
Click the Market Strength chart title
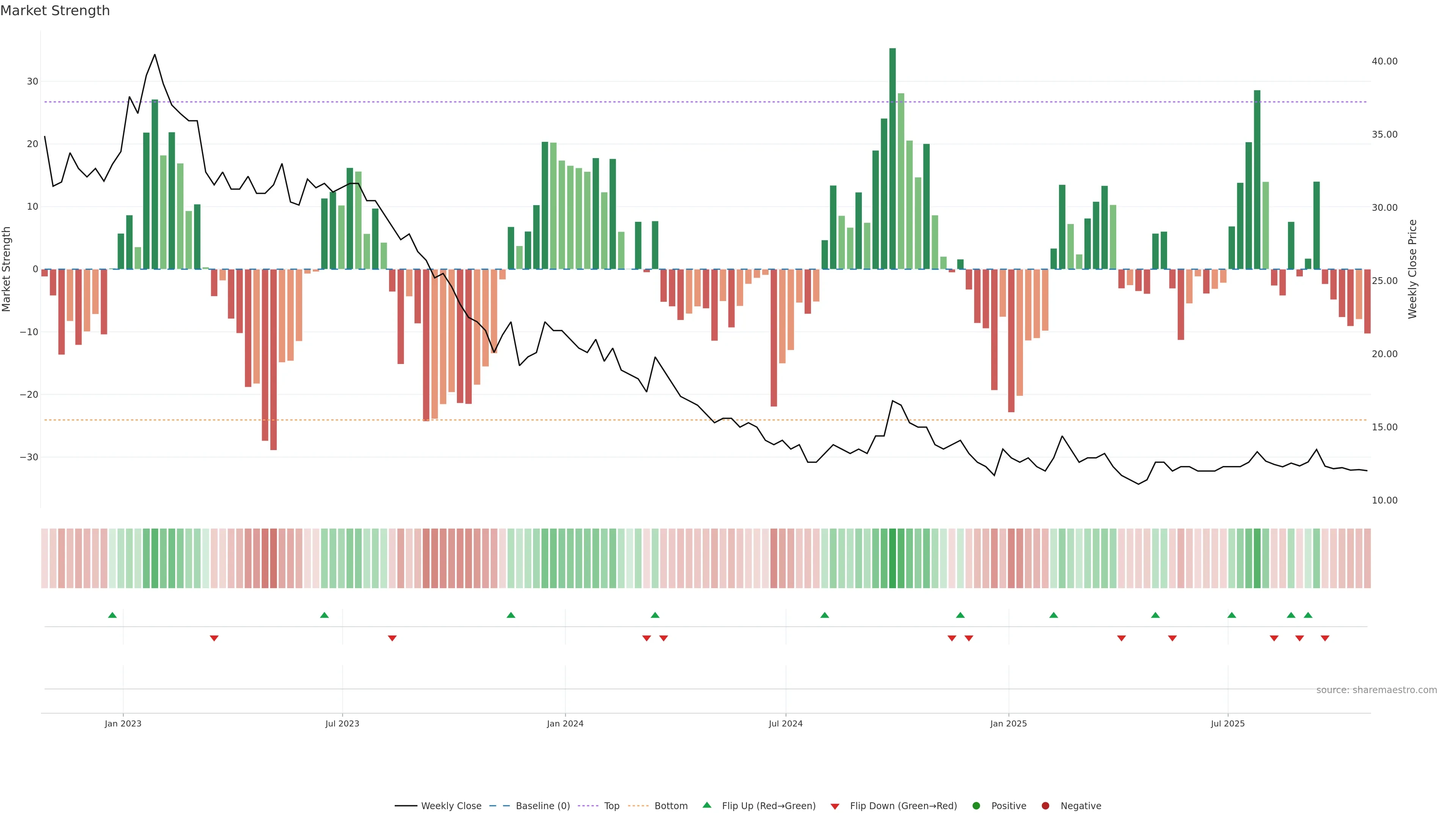tap(55, 11)
